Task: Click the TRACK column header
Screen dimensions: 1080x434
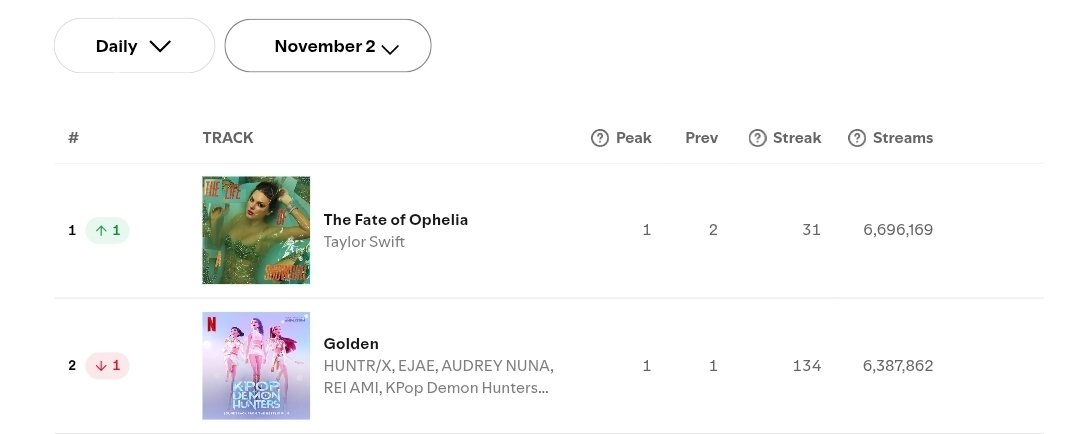Action: (228, 138)
